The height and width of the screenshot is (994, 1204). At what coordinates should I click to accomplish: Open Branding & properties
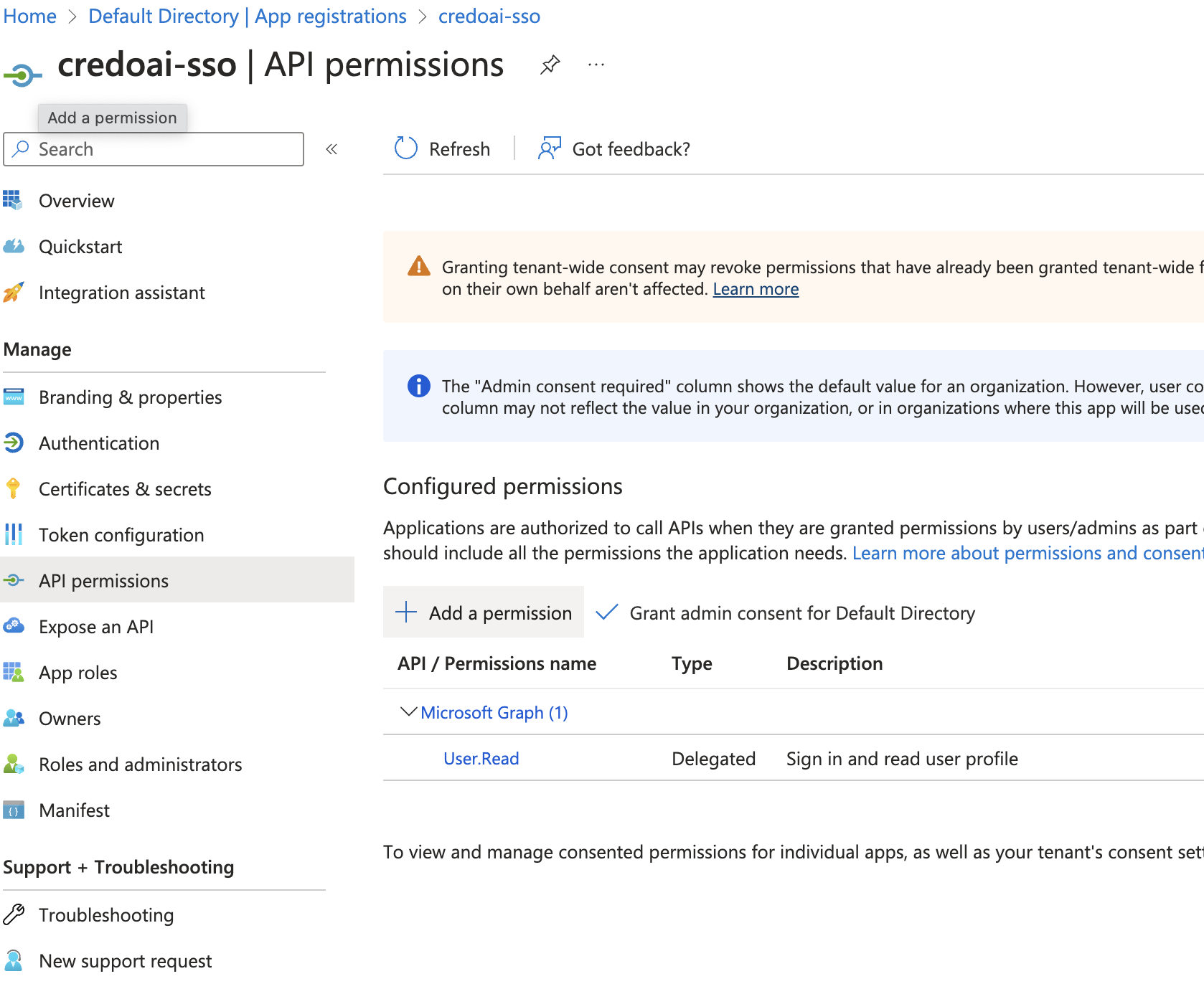point(131,397)
